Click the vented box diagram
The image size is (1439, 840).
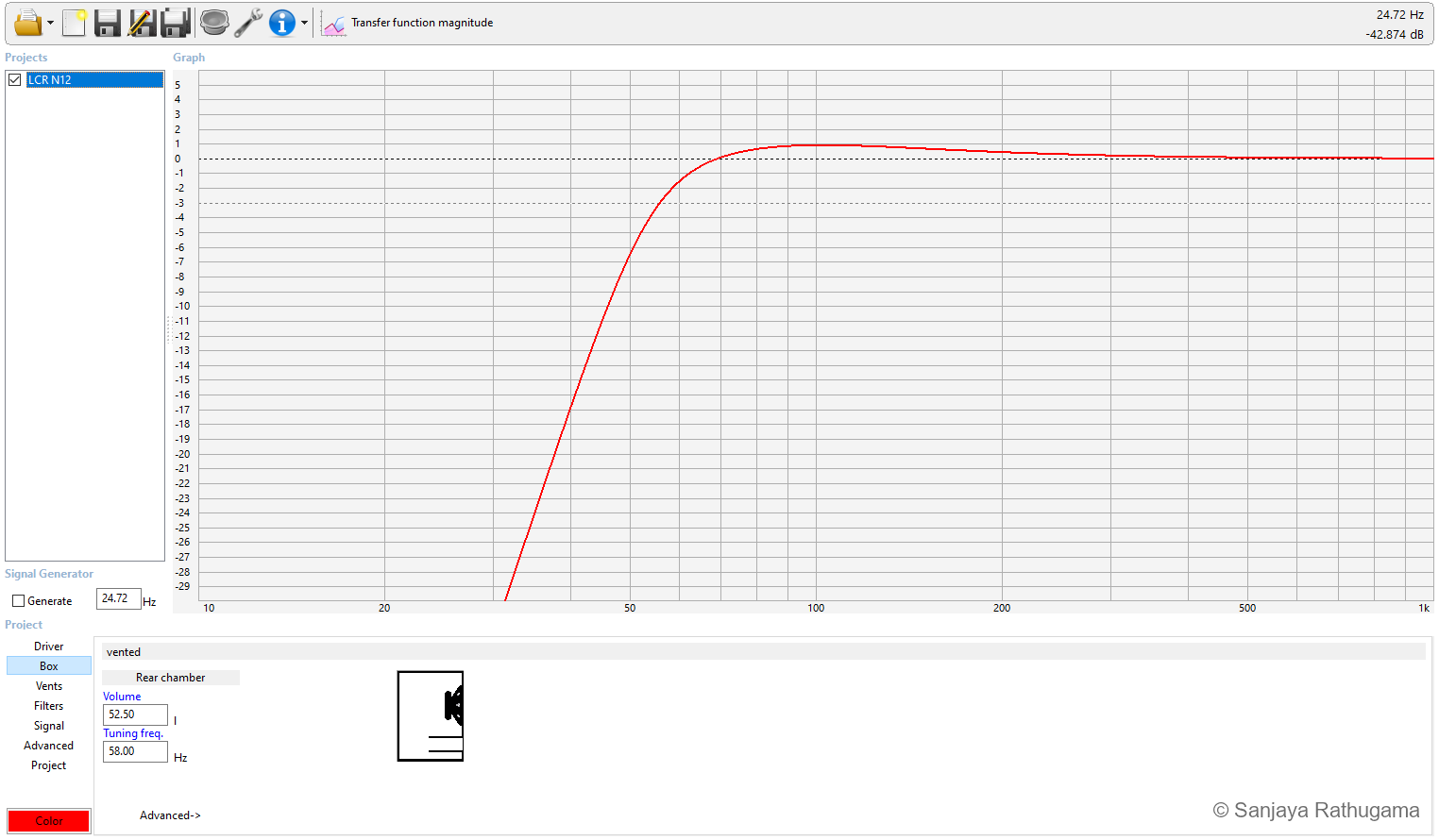pos(431,715)
